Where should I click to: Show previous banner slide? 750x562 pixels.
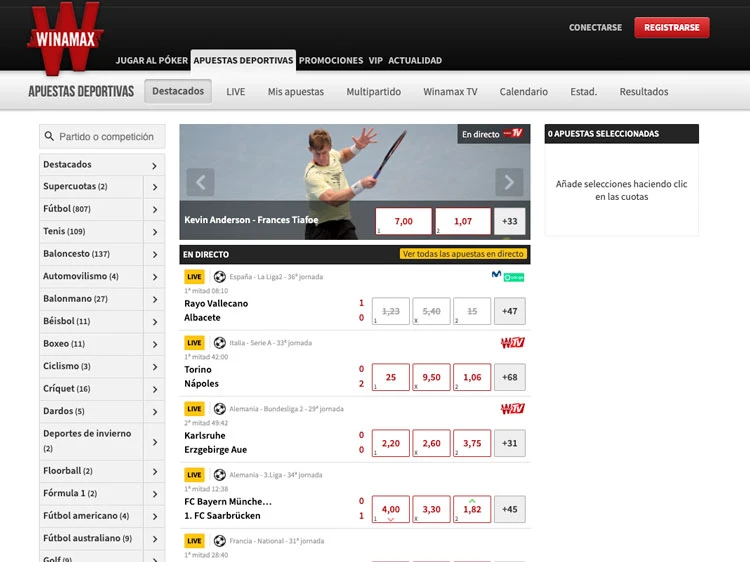tap(200, 182)
